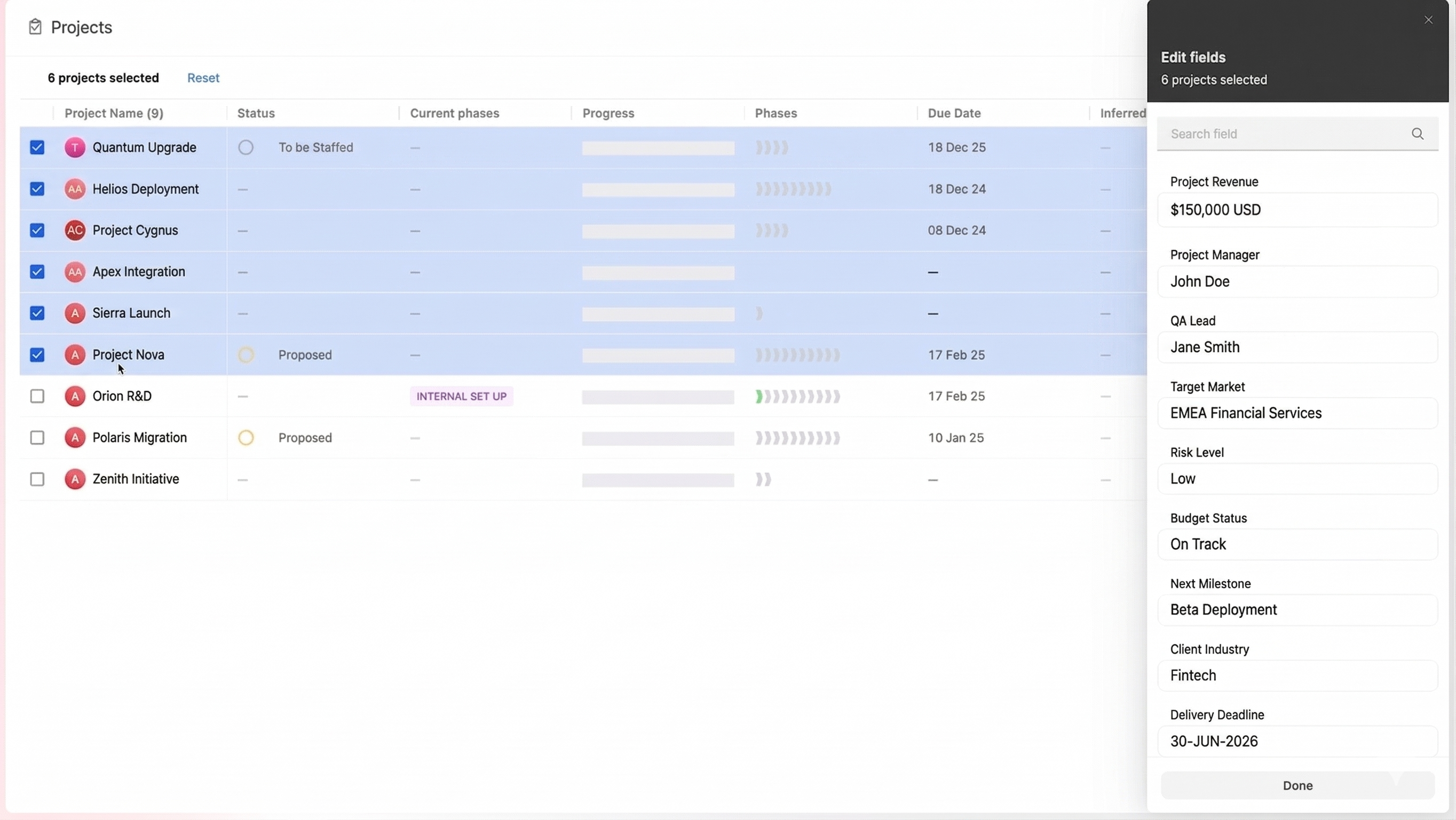Click the Polaris Migration Proposed status circle

246,438
